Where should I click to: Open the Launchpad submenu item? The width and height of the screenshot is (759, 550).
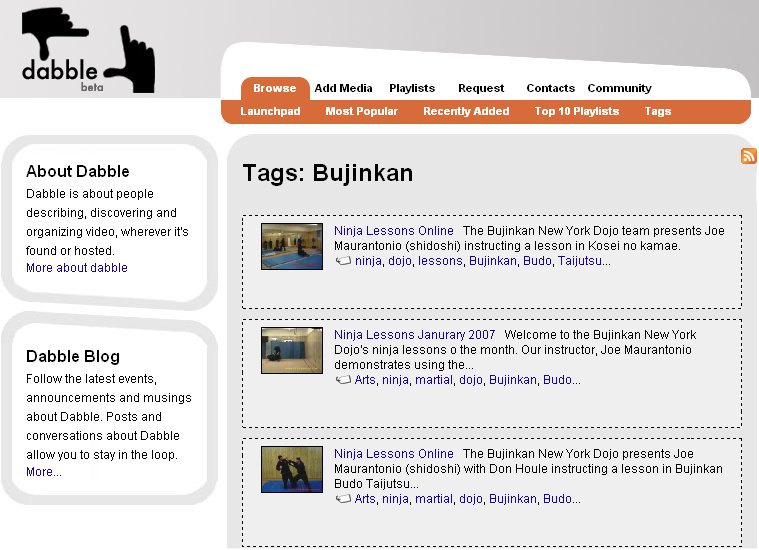click(x=270, y=111)
